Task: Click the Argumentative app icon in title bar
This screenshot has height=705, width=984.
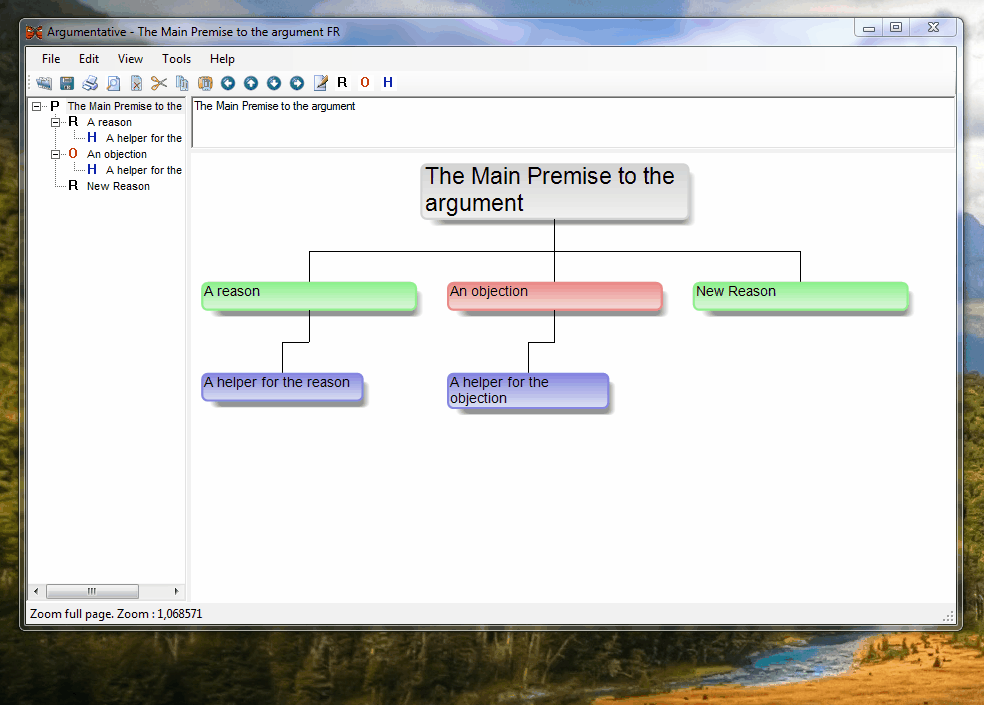Action: (34, 32)
